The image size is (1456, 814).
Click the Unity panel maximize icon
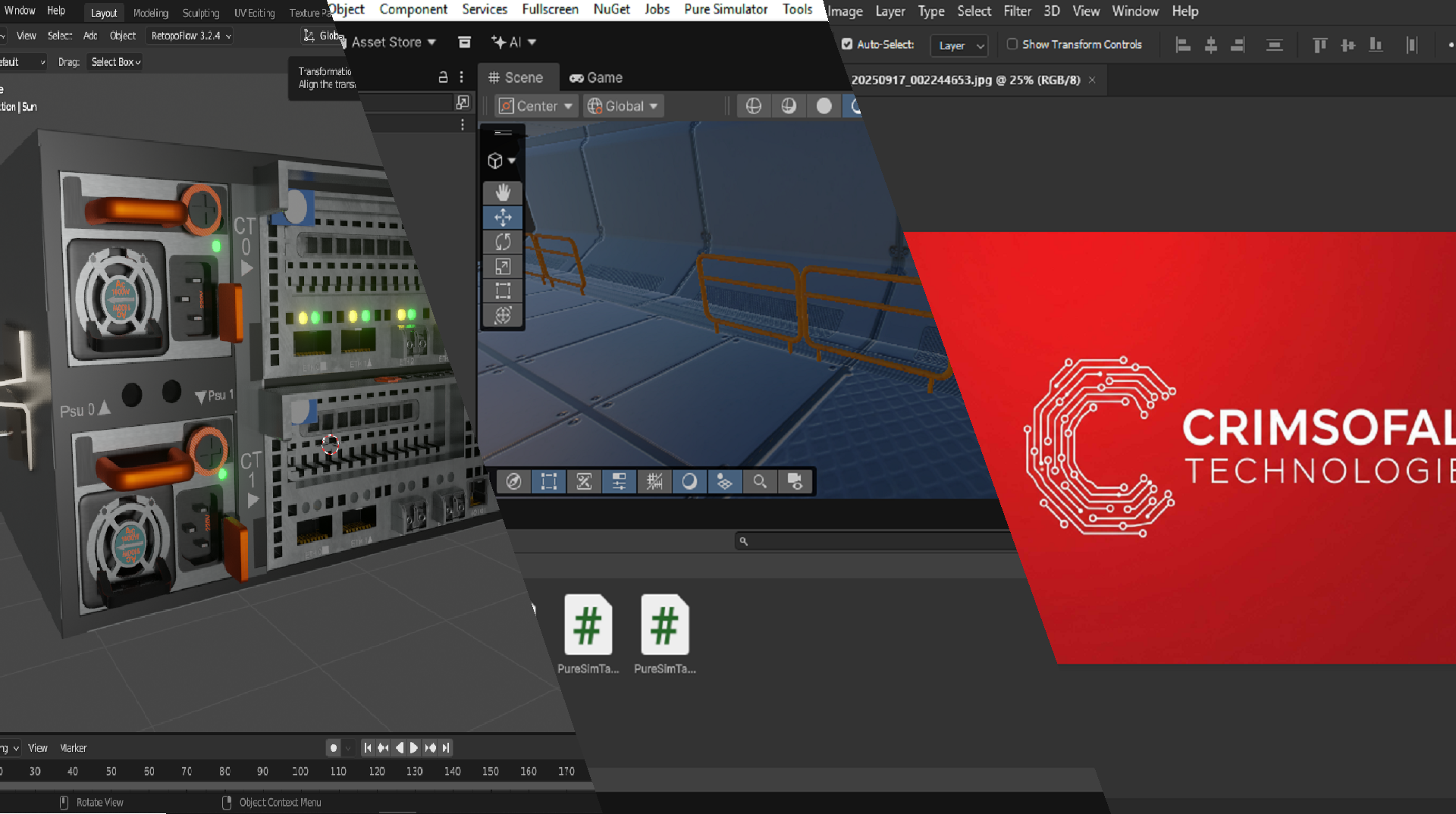pos(463,102)
